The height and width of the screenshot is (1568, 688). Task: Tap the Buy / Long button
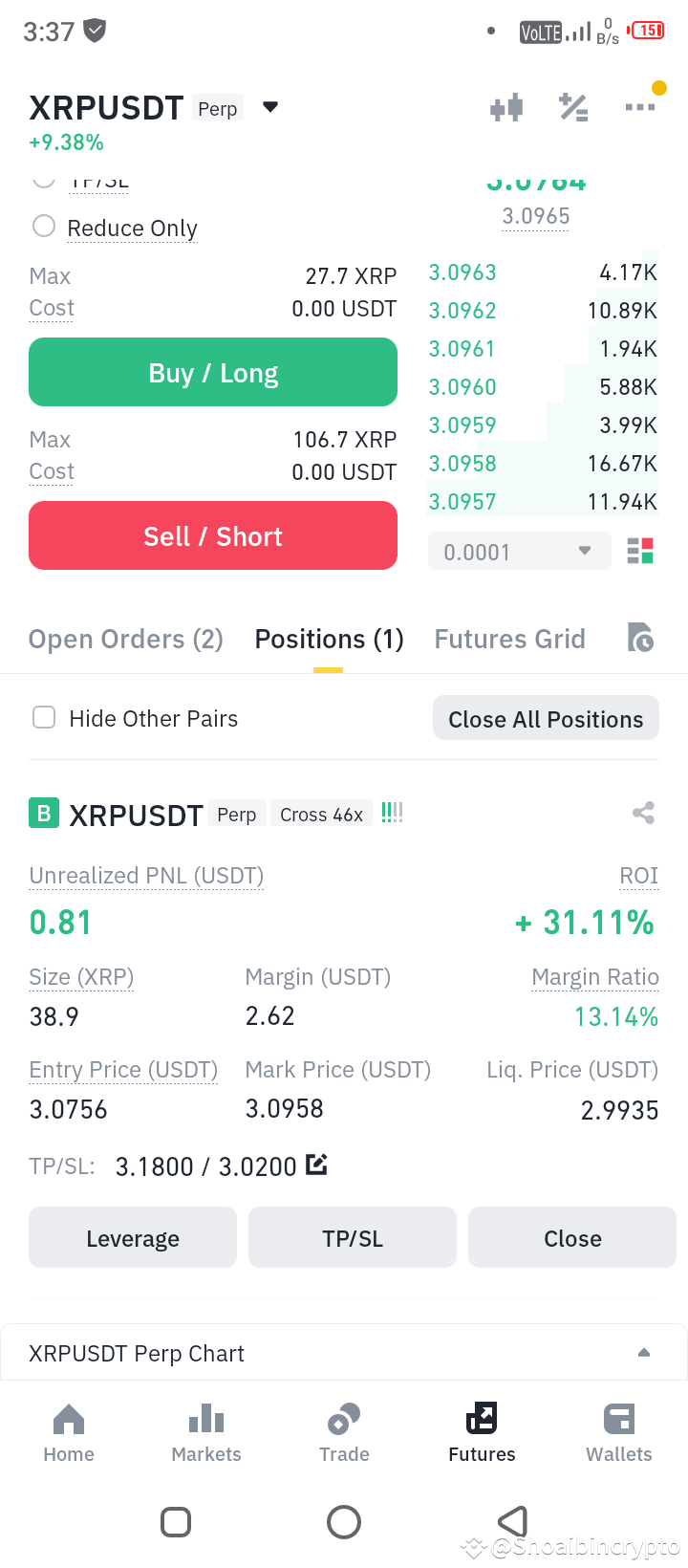point(213,372)
